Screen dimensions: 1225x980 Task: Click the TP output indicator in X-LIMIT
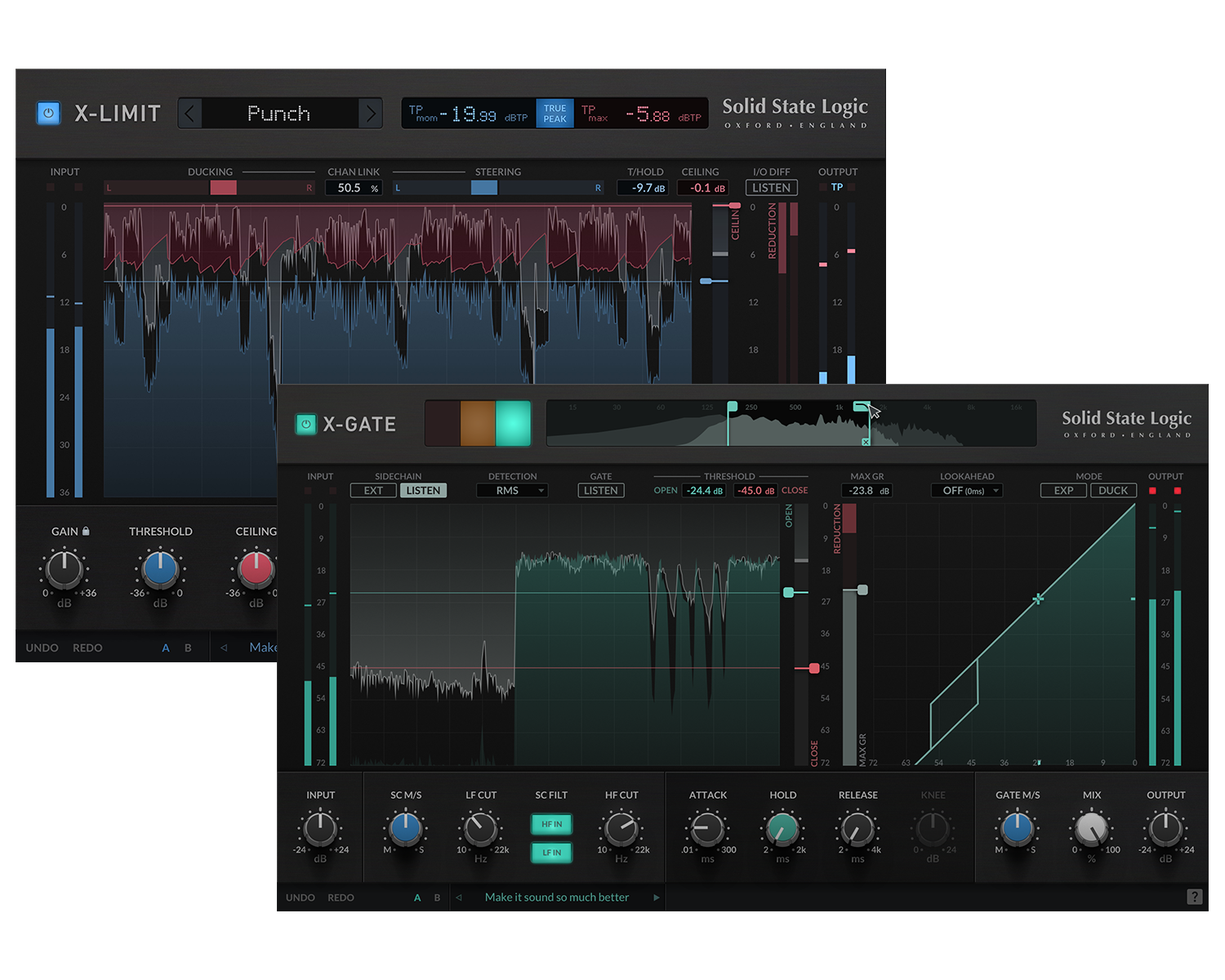(x=837, y=187)
